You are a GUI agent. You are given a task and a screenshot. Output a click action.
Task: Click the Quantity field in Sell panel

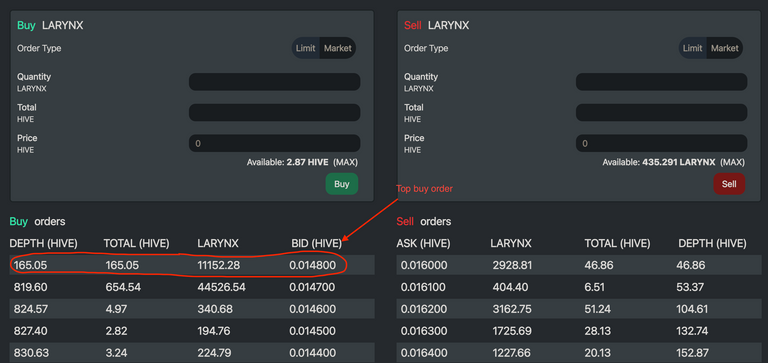[662, 82]
